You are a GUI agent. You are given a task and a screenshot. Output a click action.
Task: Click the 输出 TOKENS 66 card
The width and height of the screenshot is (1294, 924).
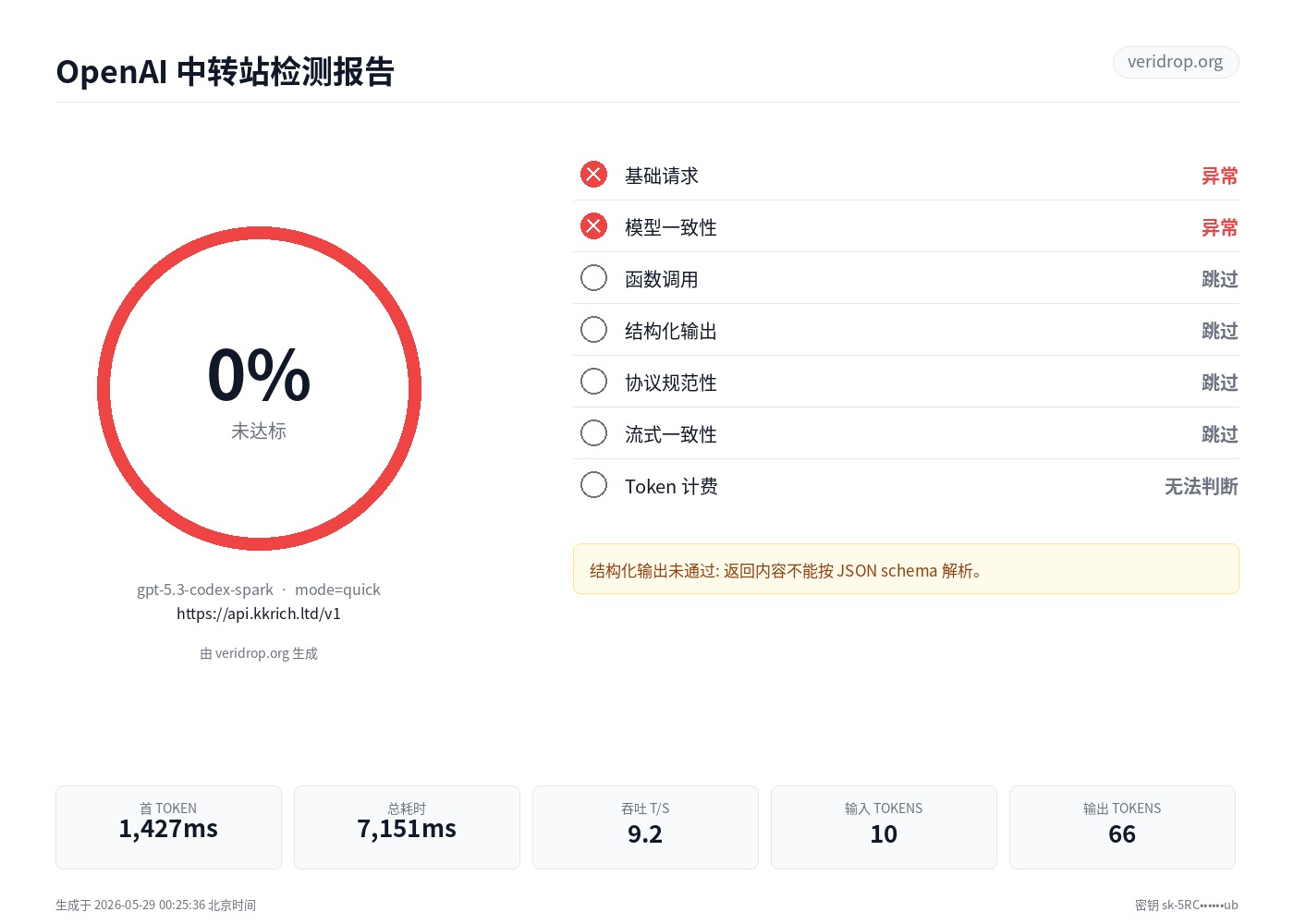[1122, 827]
